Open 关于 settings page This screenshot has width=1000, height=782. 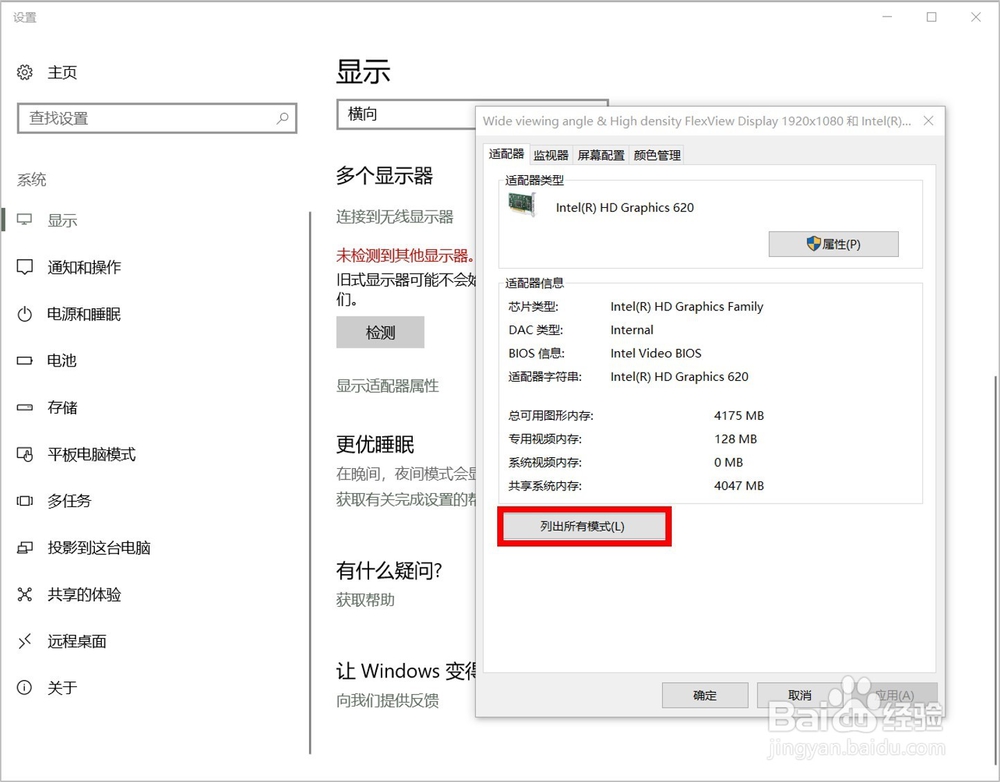point(62,688)
